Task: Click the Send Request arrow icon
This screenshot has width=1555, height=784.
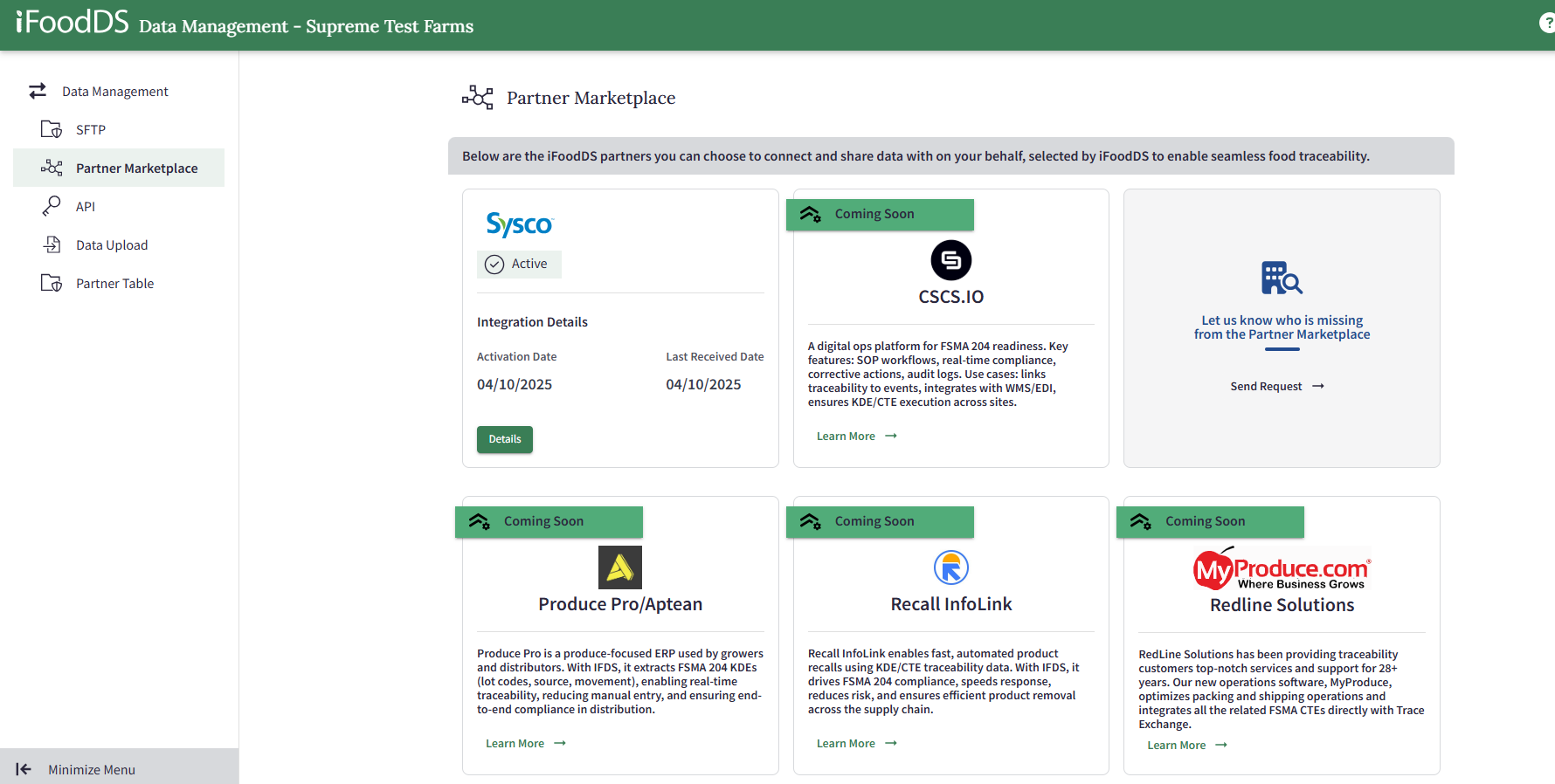Action: click(x=1318, y=386)
